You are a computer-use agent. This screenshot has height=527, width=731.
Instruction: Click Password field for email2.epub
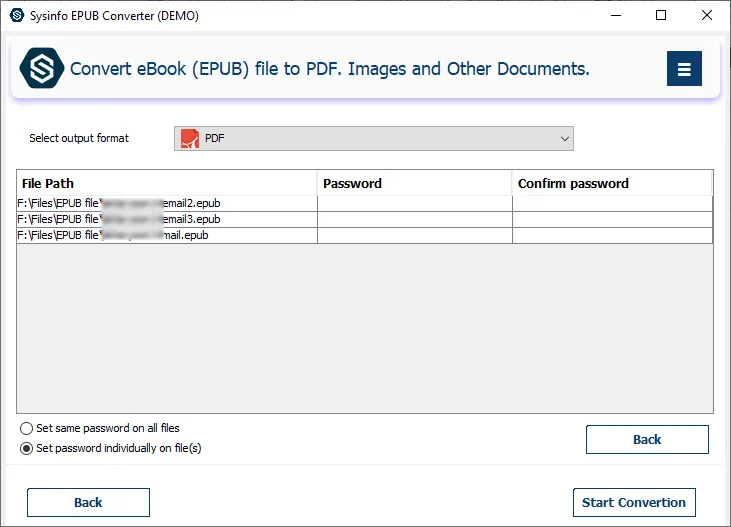[x=414, y=203]
